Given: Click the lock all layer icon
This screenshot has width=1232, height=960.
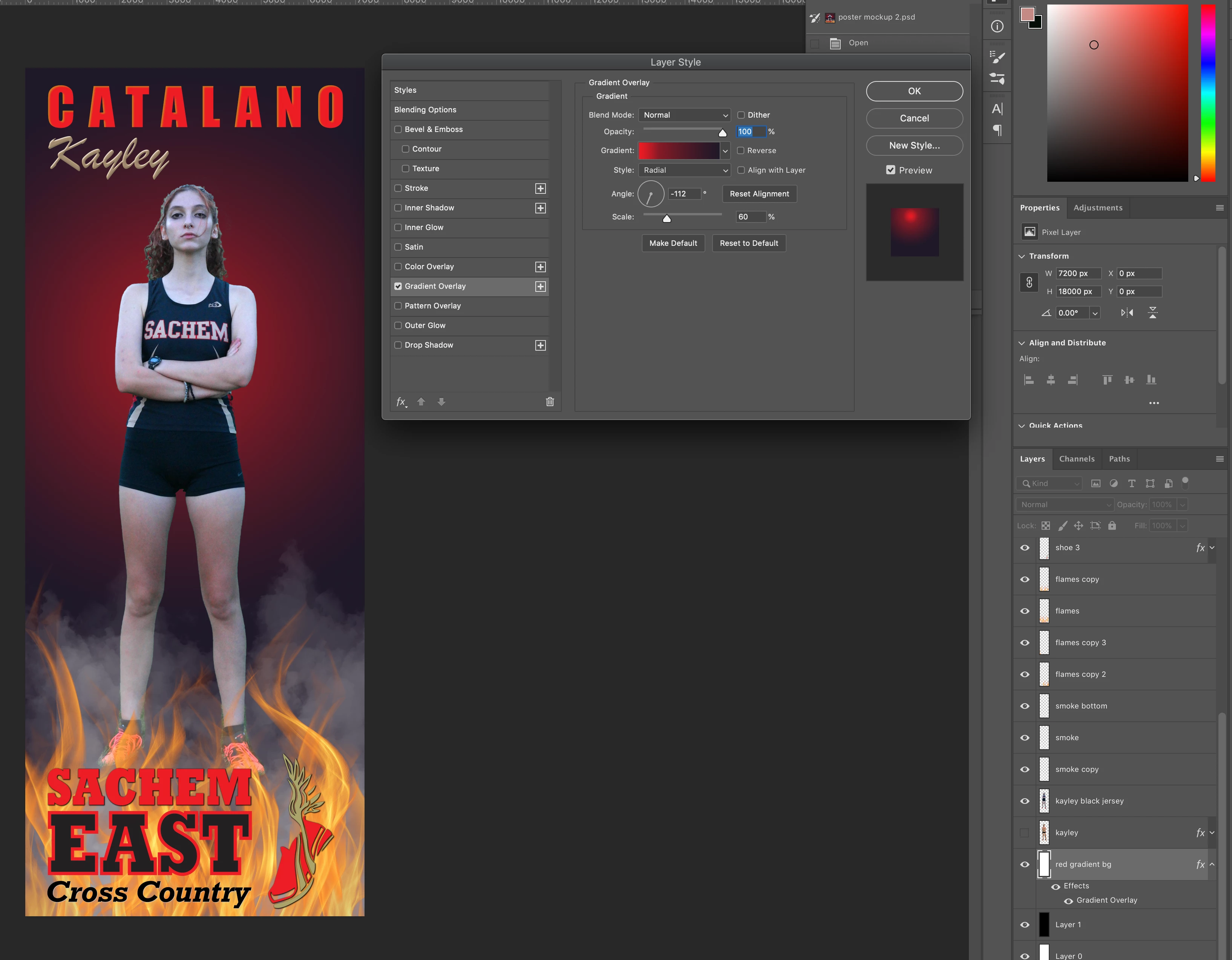Looking at the screenshot, I should click(x=1112, y=525).
